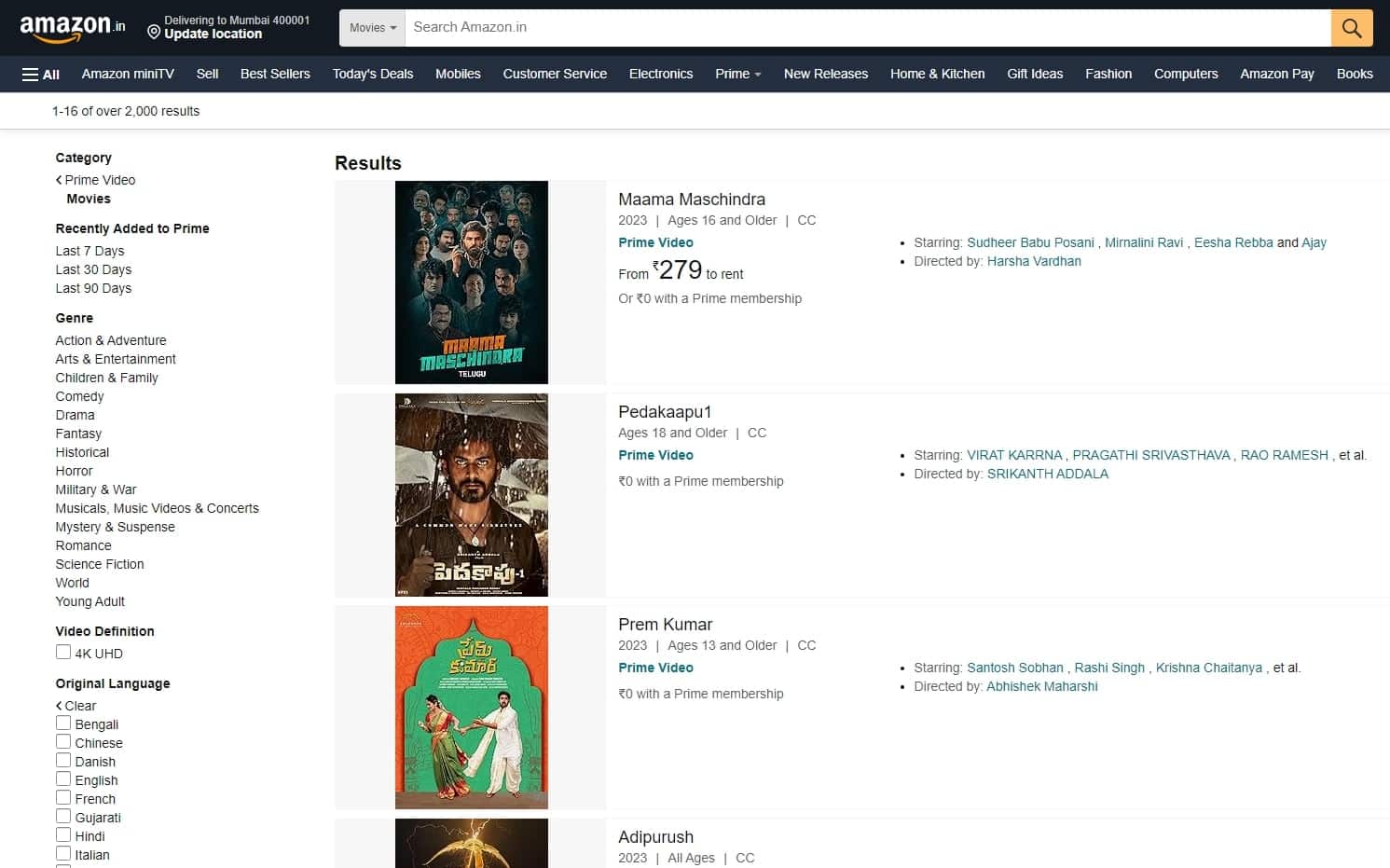Click the orange search magnifier button
Screen dimensions: 1390x868
pyautogui.click(x=1351, y=28)
